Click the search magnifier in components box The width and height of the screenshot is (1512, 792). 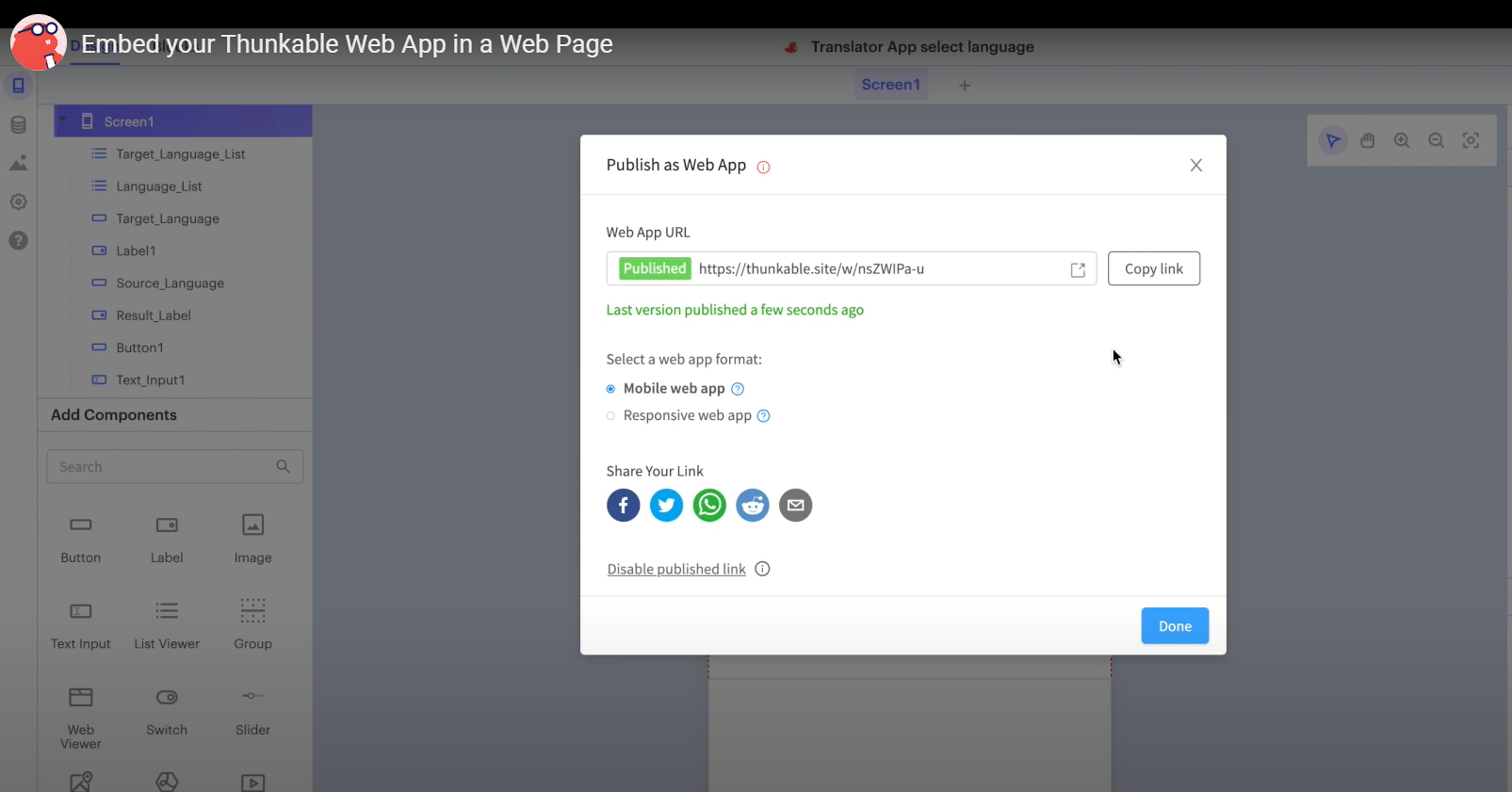point(283,466)
